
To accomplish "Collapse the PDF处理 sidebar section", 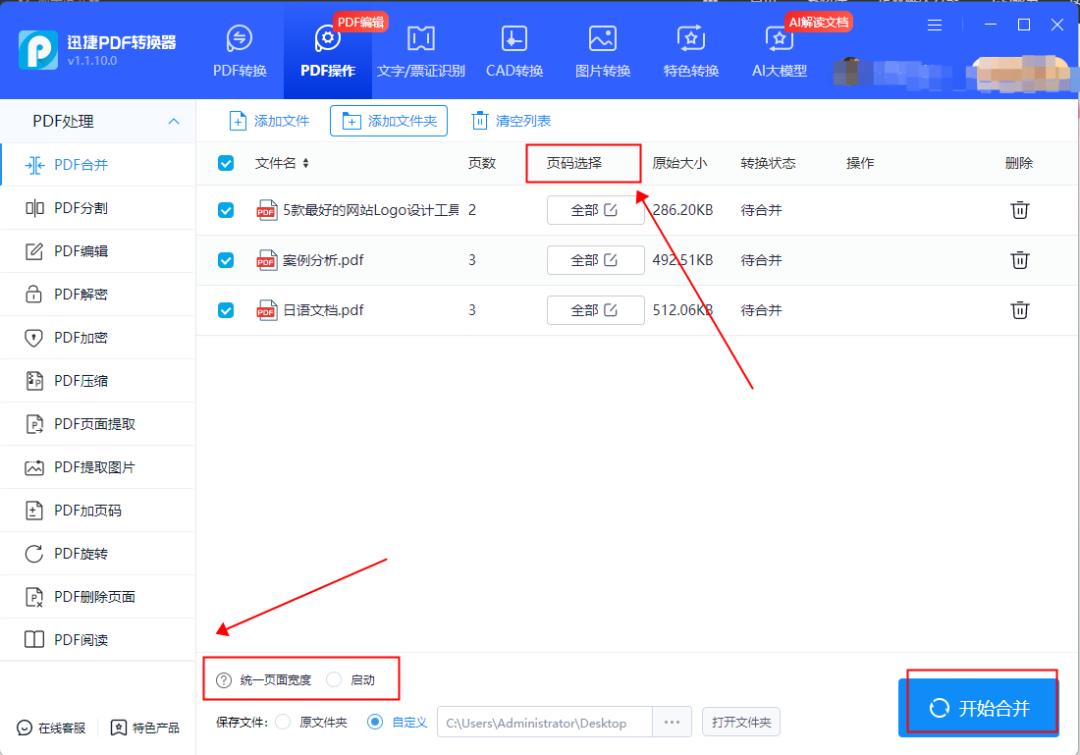I will click(173, 121).
